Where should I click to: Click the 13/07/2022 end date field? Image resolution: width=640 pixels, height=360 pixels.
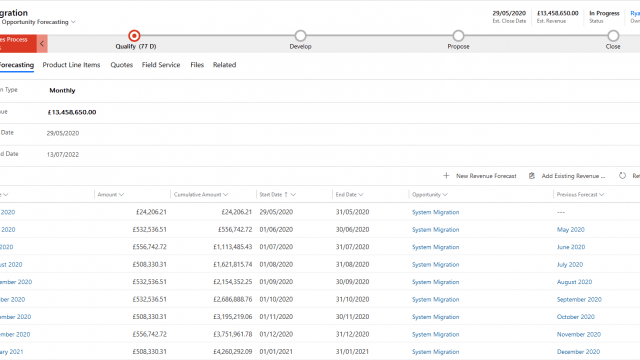(x=63, y=155)
